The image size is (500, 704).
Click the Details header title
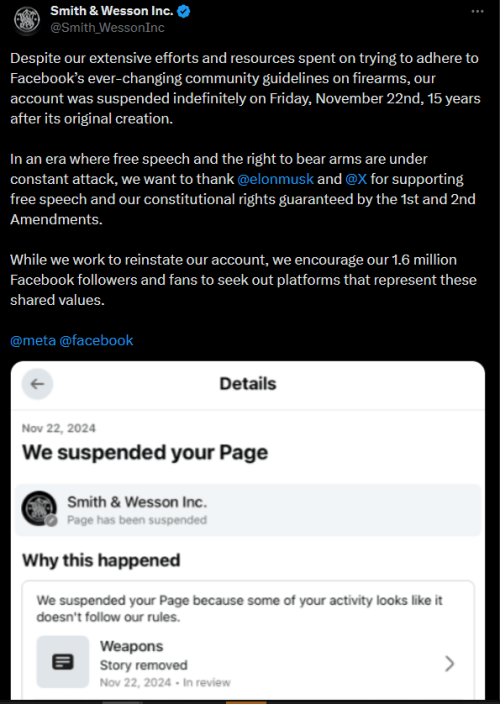pos(248,384)
